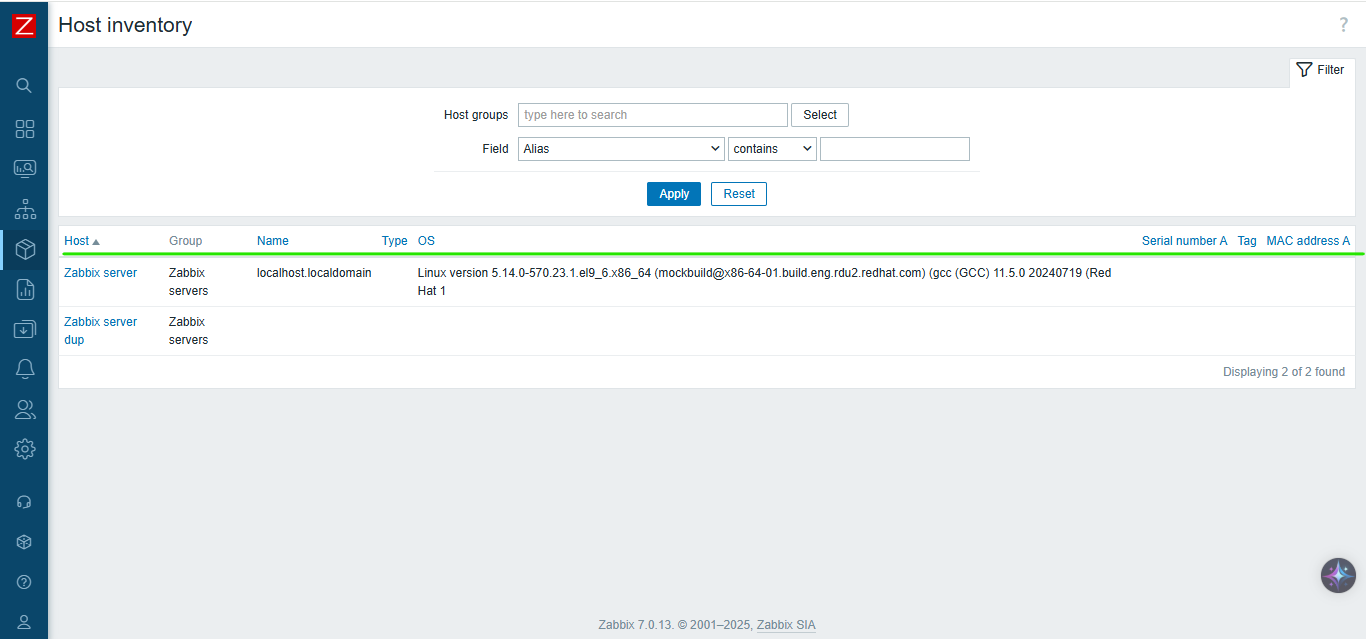Click the Select host groups button
The width and height of the screenshot is (1366, 639).
point(820,115)
